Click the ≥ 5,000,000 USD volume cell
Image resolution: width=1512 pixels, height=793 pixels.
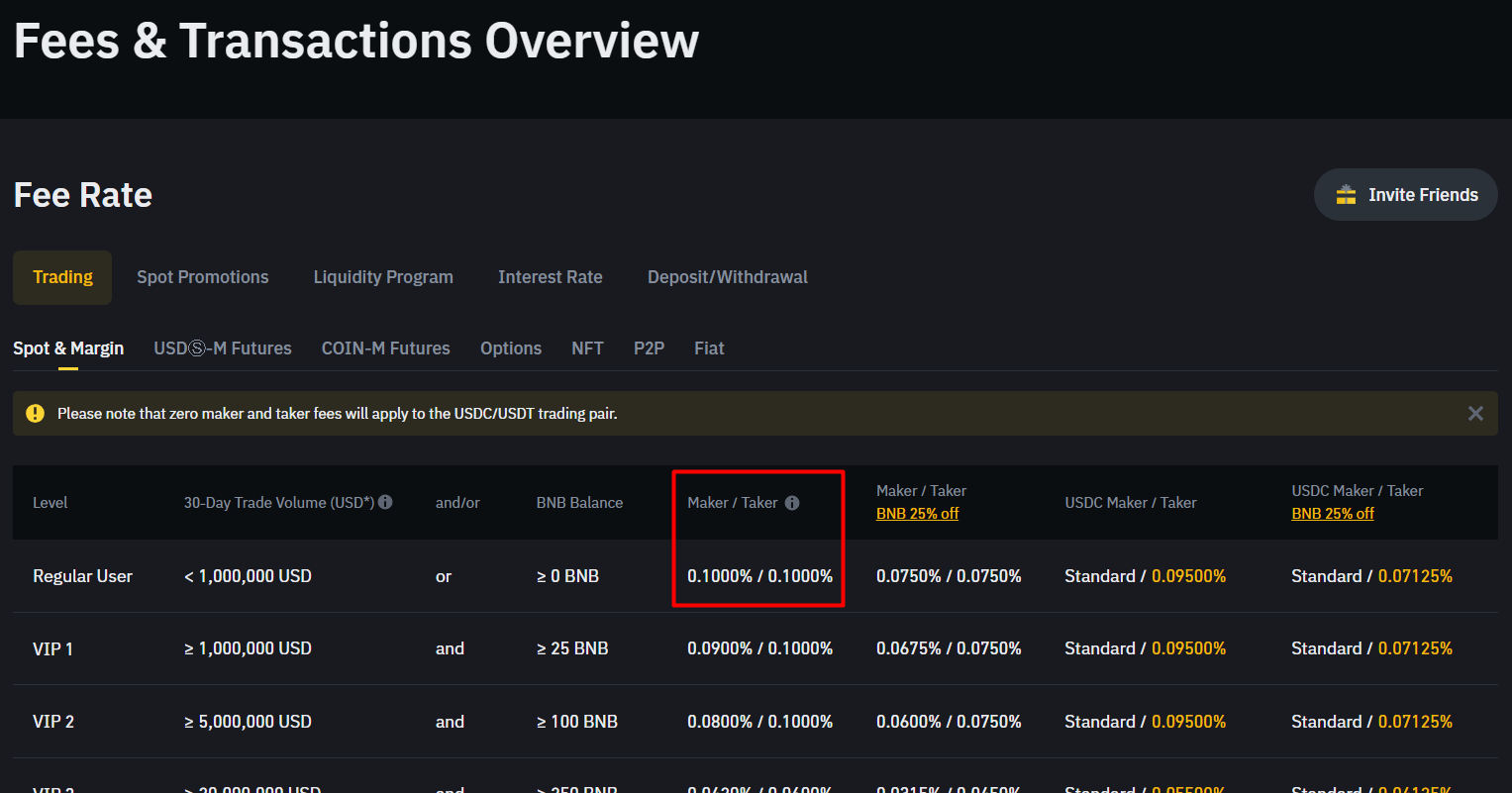coord(248,722)
